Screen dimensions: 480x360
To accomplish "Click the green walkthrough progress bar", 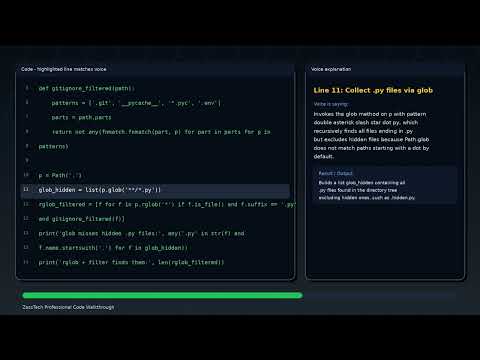I will tap(162, 295).
